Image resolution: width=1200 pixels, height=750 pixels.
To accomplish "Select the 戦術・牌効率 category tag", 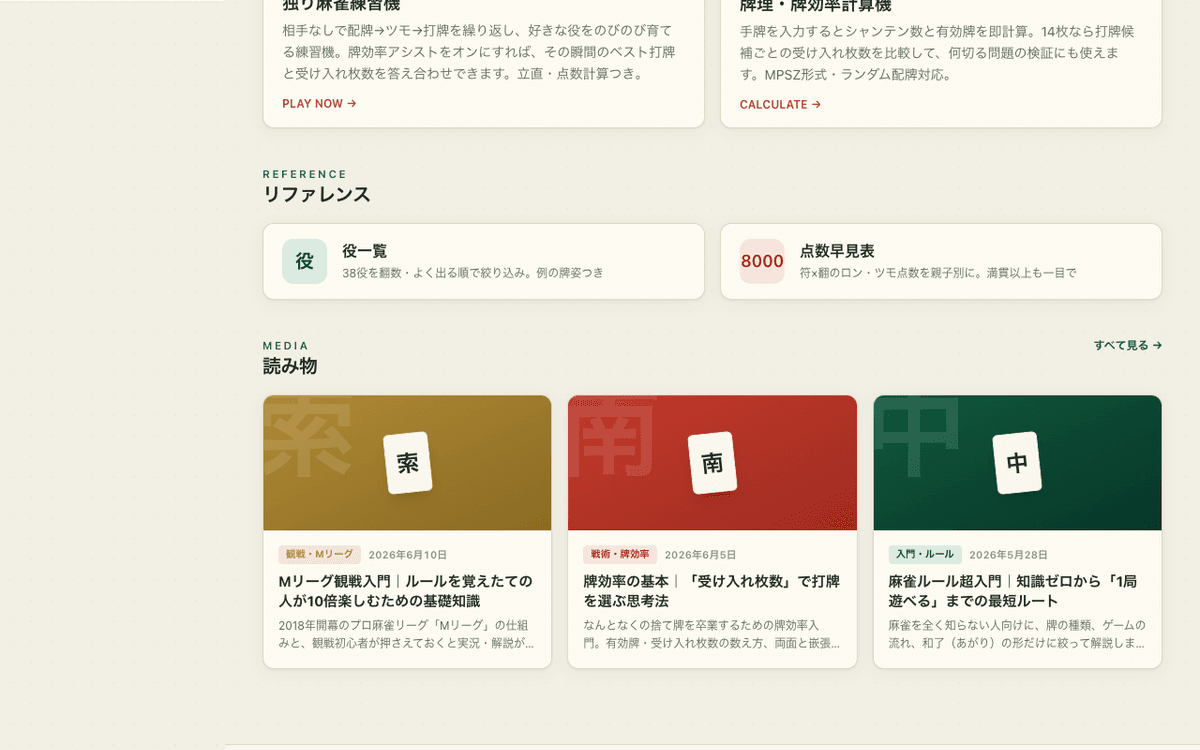I will (620, 554).
